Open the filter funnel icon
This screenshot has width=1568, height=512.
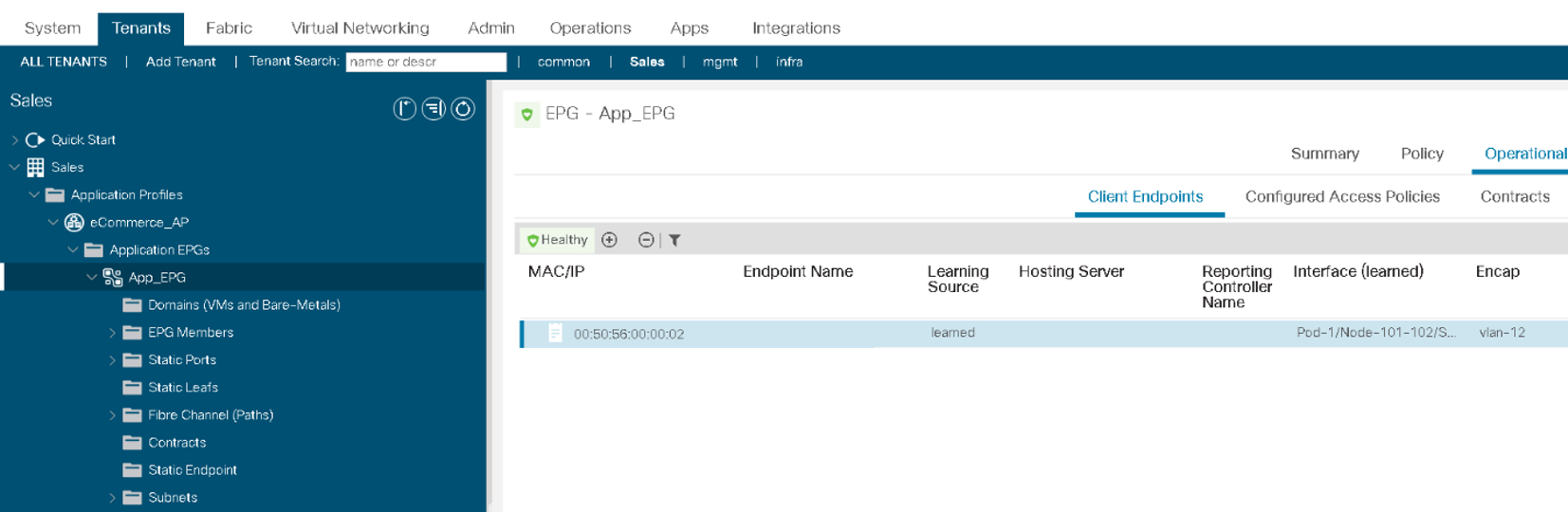point(674,240)
